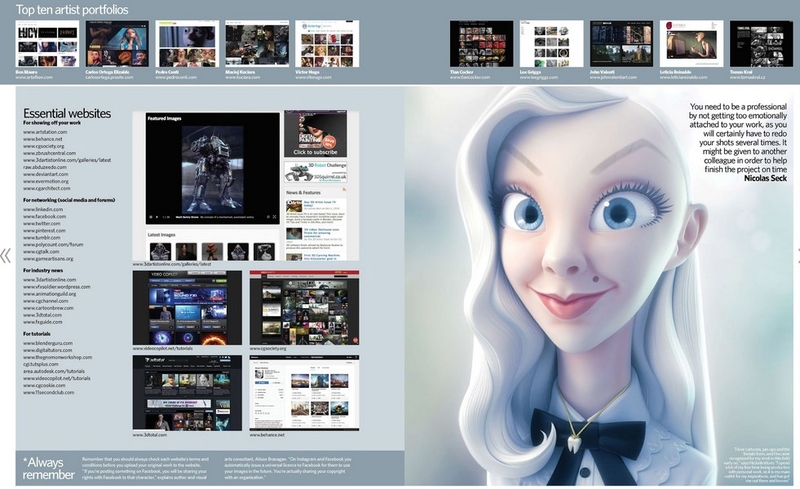Visit area.autodesk.com/tutorials link
This screenshot has width=800, height=489.
point(54,371)
